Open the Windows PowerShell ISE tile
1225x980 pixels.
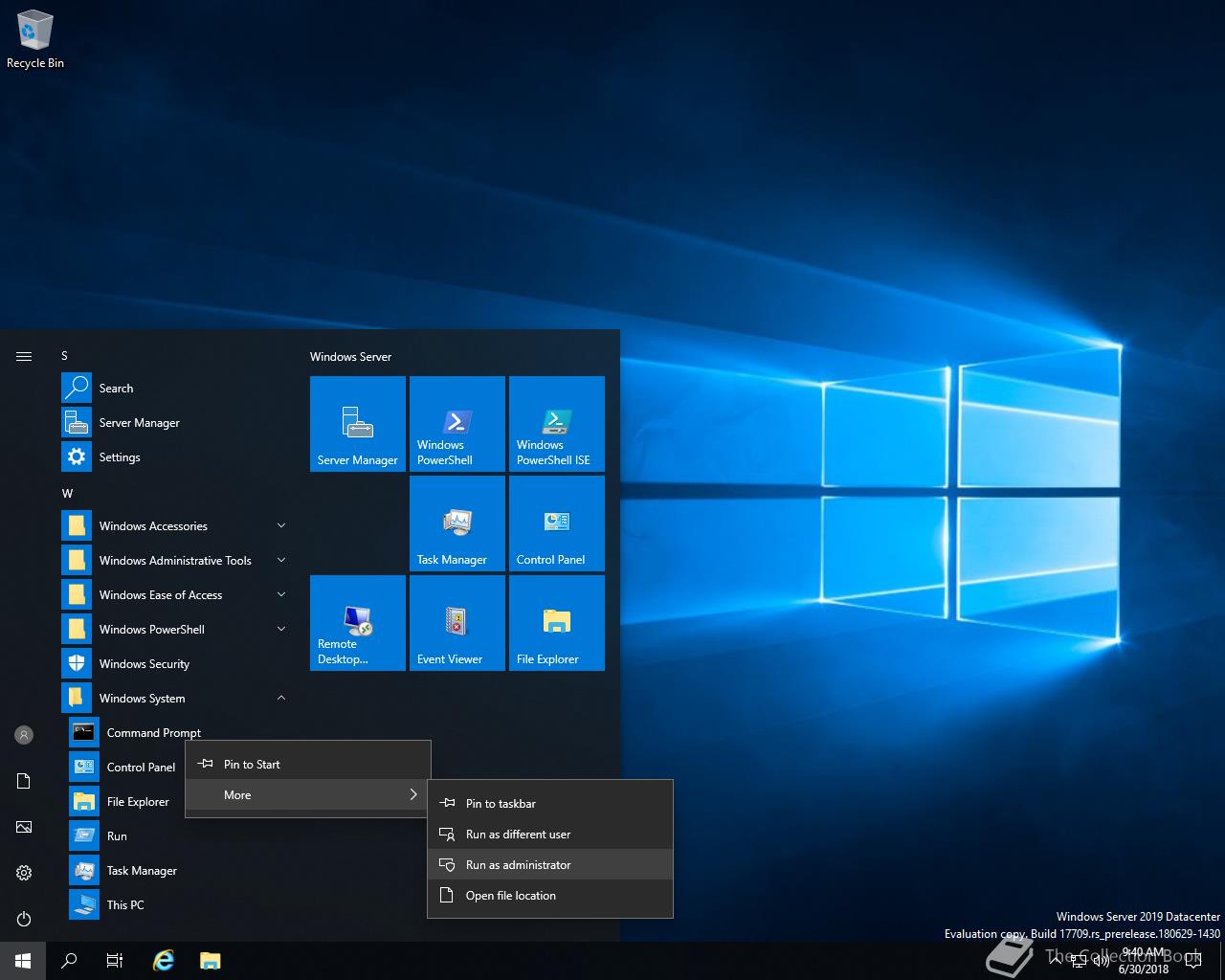tap(557, 424)
